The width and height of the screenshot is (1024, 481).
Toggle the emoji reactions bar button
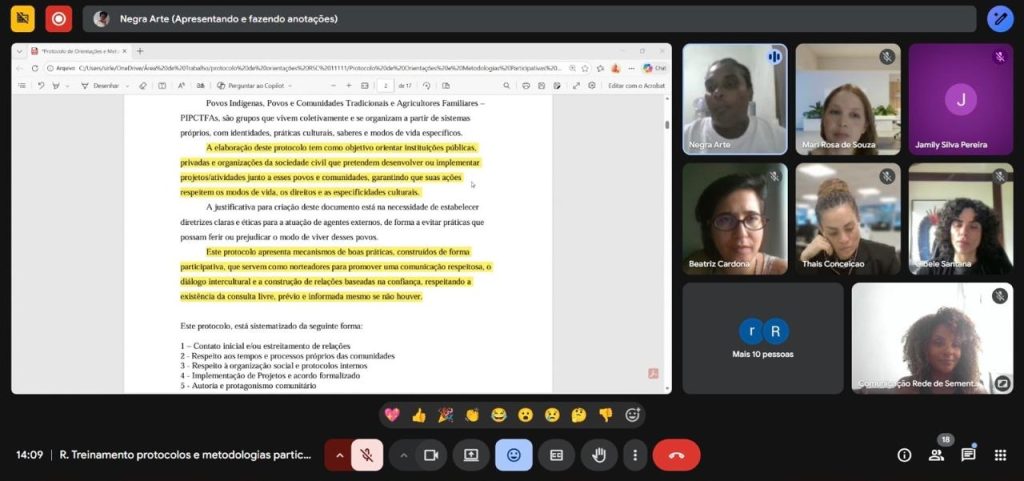513,455
